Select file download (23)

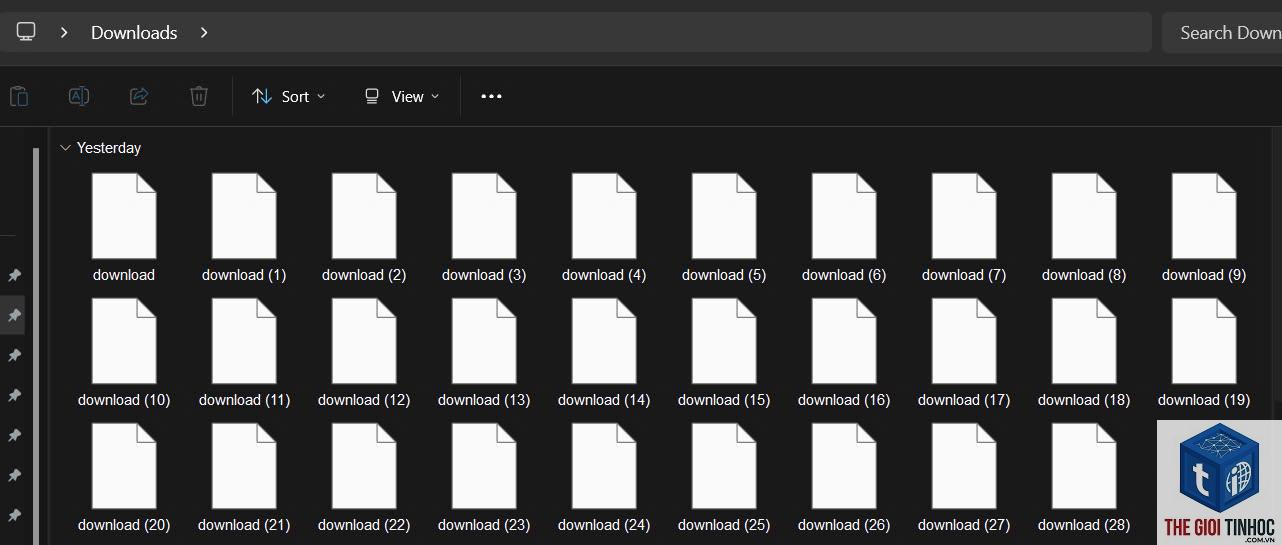coord(484,478)
